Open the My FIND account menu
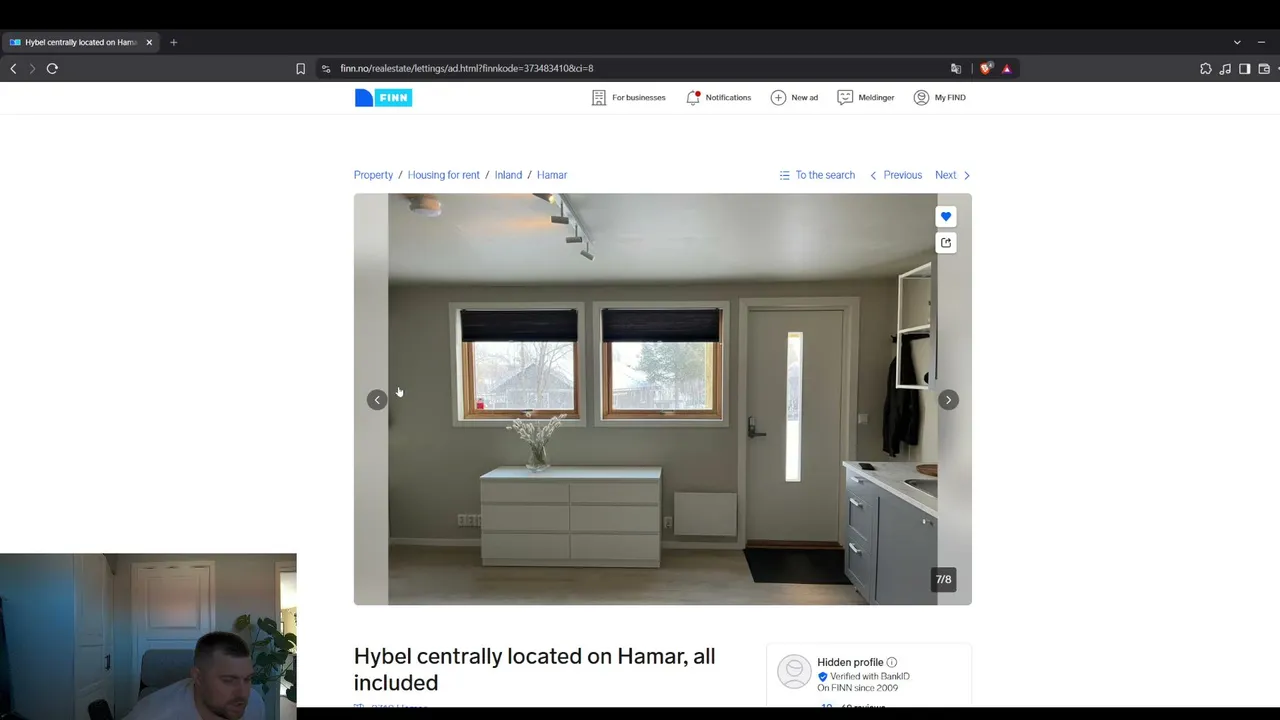This screenshot has width=1280, height=720. [x=939, y=97]
